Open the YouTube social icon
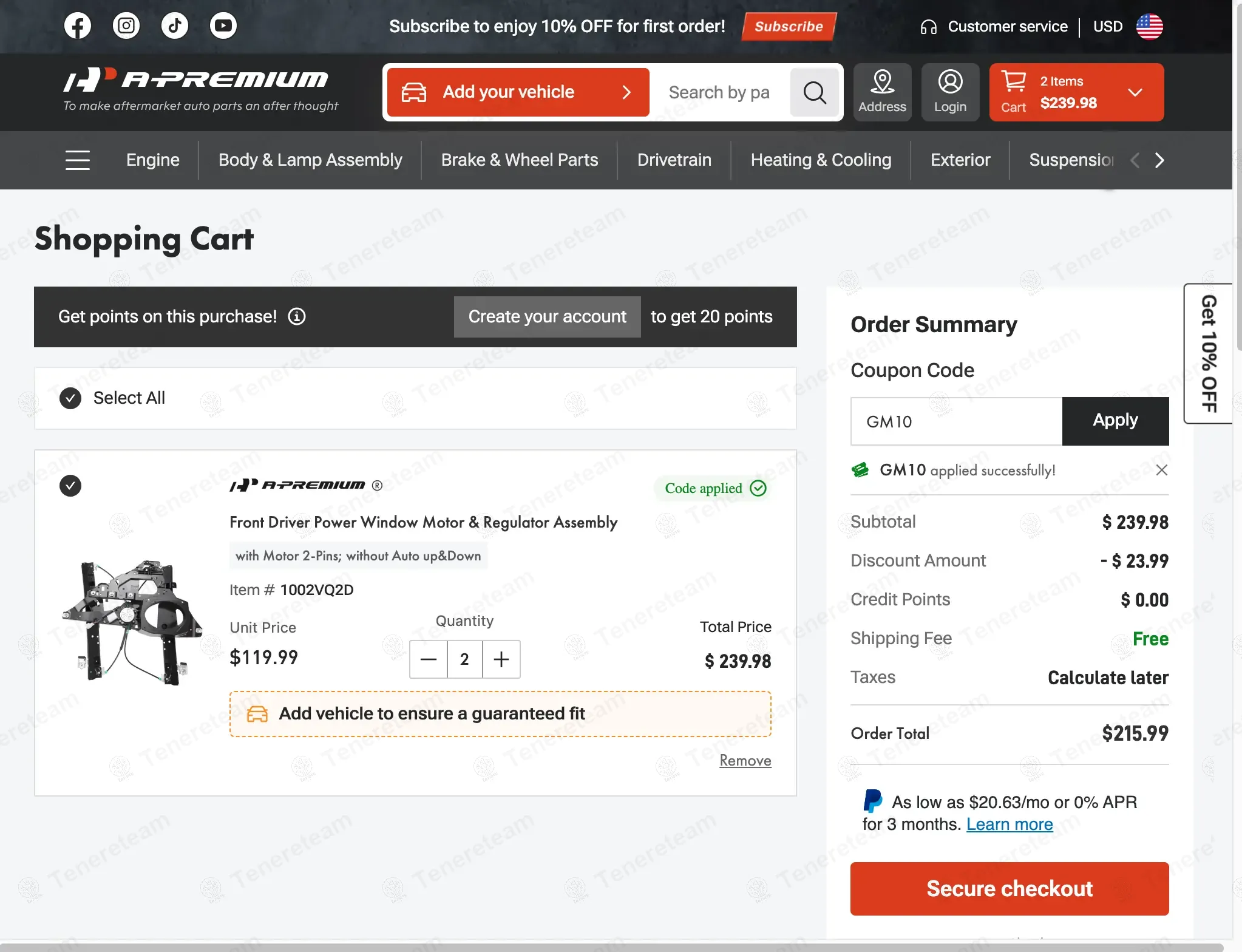 click(223, 26)
